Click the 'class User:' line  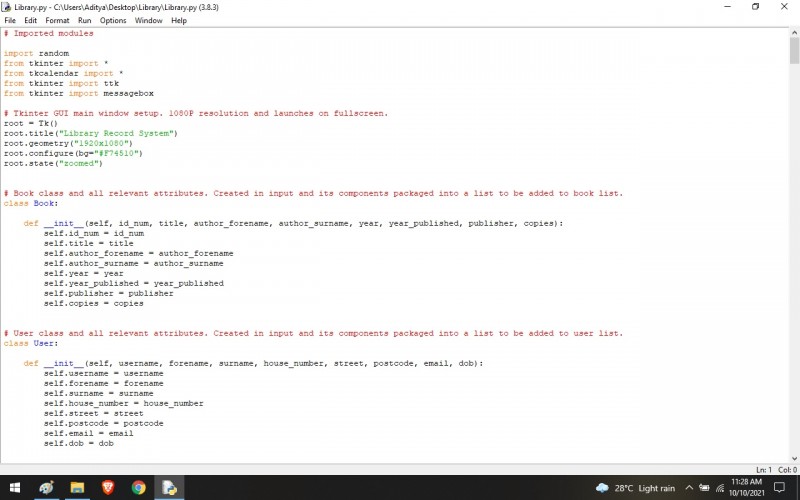coord(31,343)
